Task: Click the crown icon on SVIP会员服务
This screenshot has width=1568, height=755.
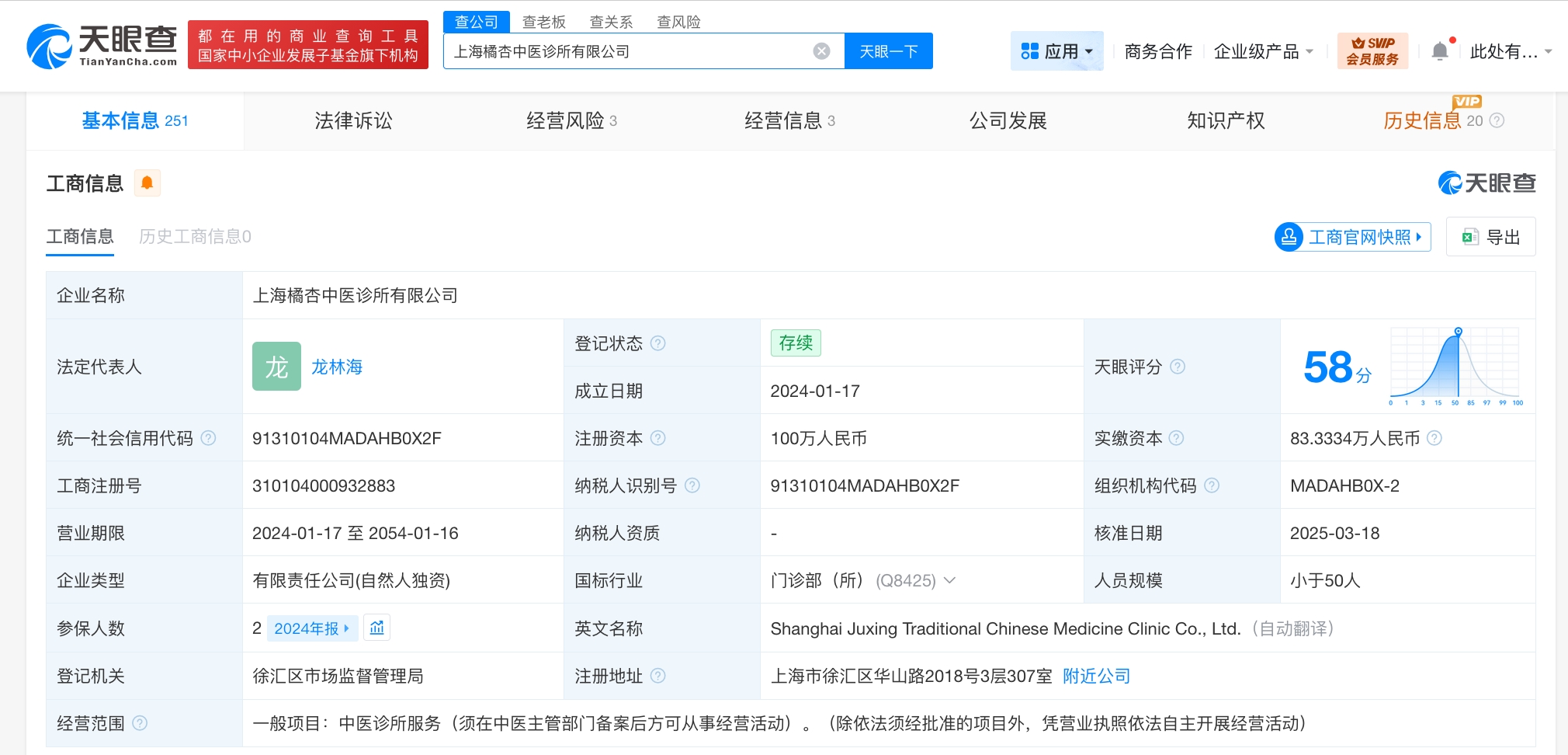Action: [1358, 43]
